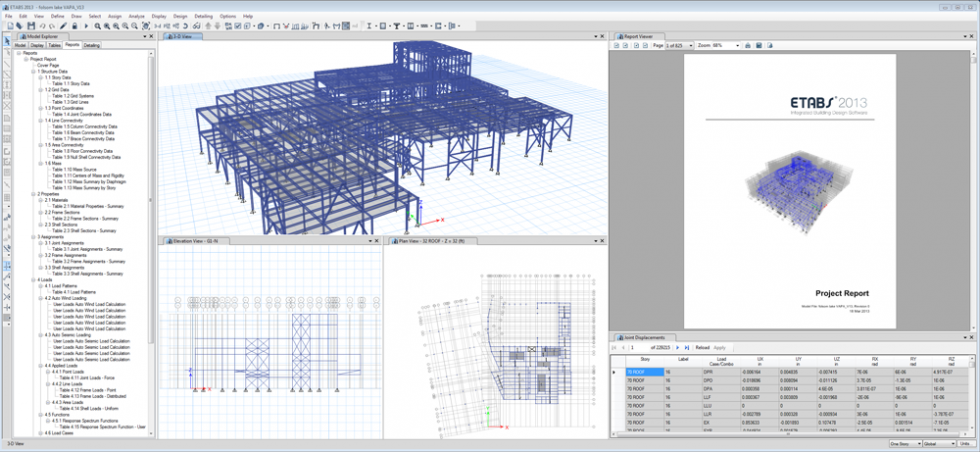
Task: Select the pointer tool in left sidebar
Action: coord(7,41)
